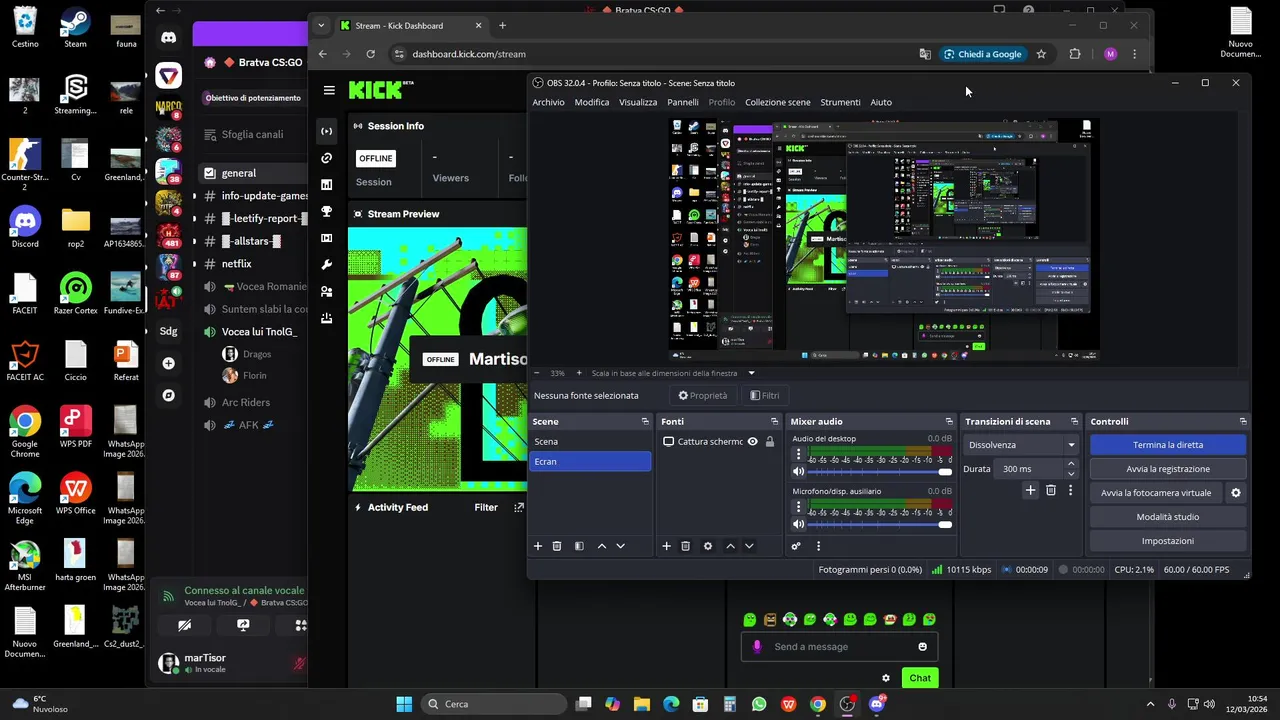
Task: Toggle visibility eye of Cattura schermo source
Action: click(752, 441)
